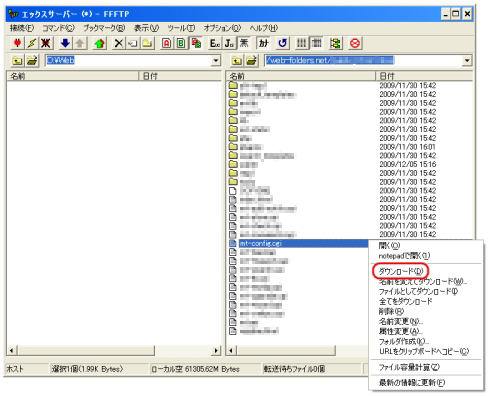
Task: Click the Disconnect icon in toolbar
Action: [46, 43]
